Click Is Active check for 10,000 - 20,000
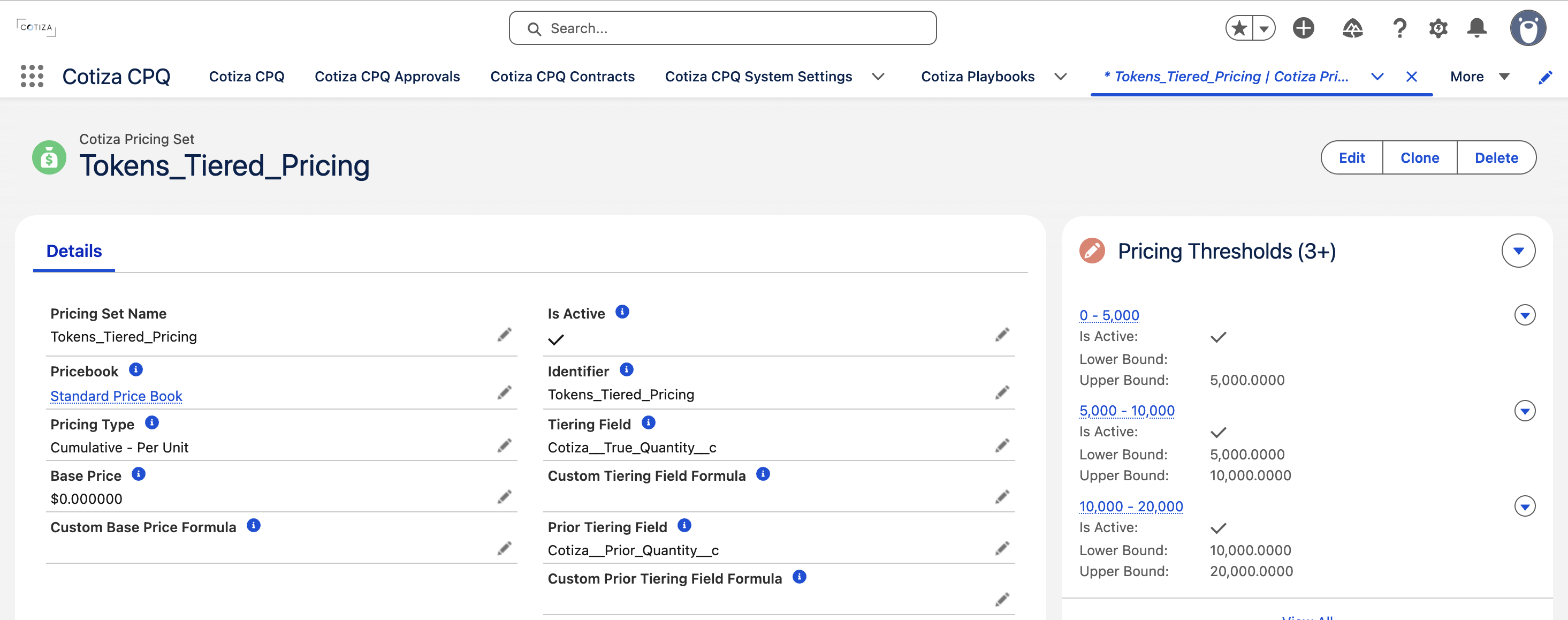Screen dimensions: 1568x620 pyautogui.click(x=1218, y=528)
